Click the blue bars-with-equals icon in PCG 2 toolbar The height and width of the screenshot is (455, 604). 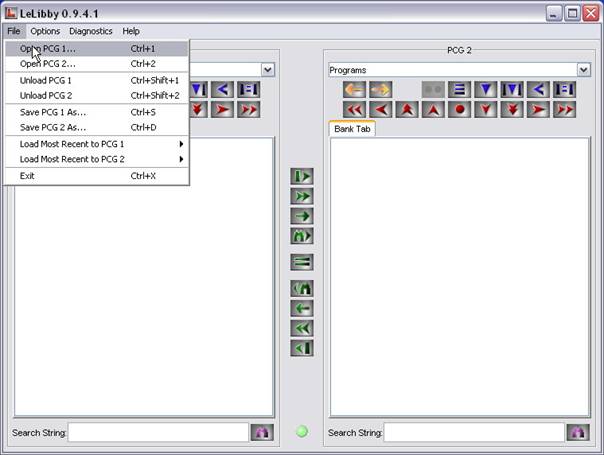[564, 90]
